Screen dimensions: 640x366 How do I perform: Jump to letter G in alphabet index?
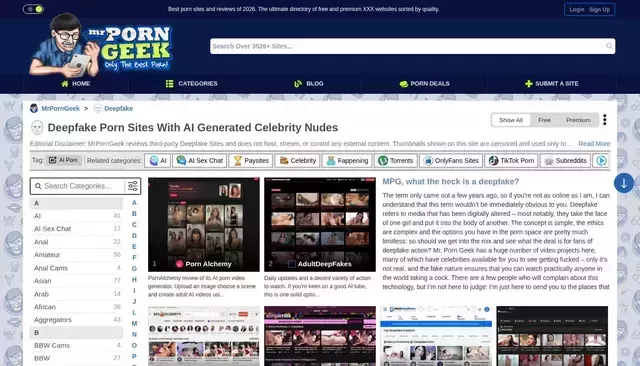click(x=134, y=269)
